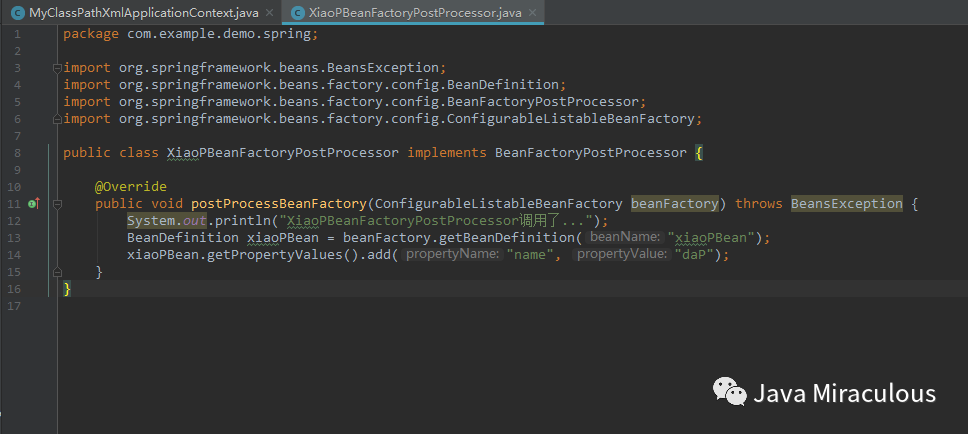The width and height of the screenshot is (968, 434).
Task: Collapse the imports fold marker at line 3
Action: (57, 67)
